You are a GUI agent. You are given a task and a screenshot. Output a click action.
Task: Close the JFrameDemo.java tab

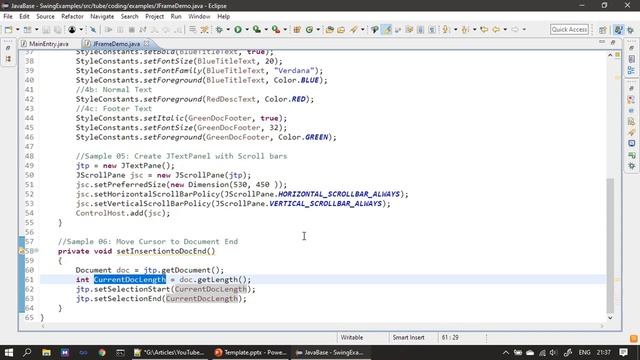click(147, 43)
